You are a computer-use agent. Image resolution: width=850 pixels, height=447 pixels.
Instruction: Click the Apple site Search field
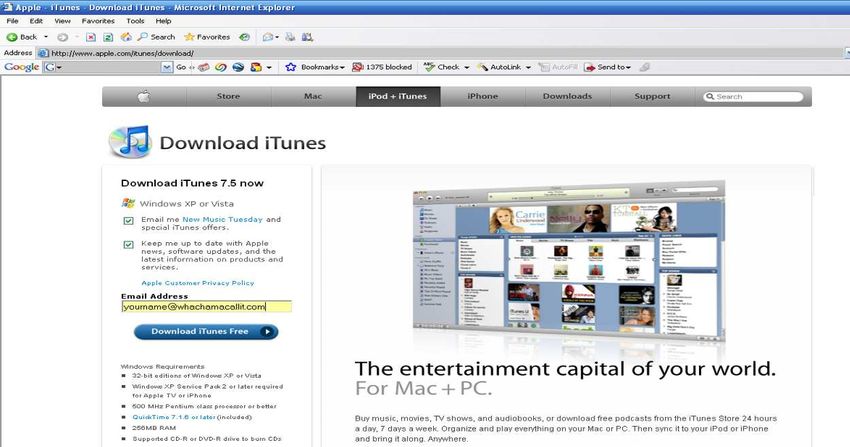pos(754,96)
